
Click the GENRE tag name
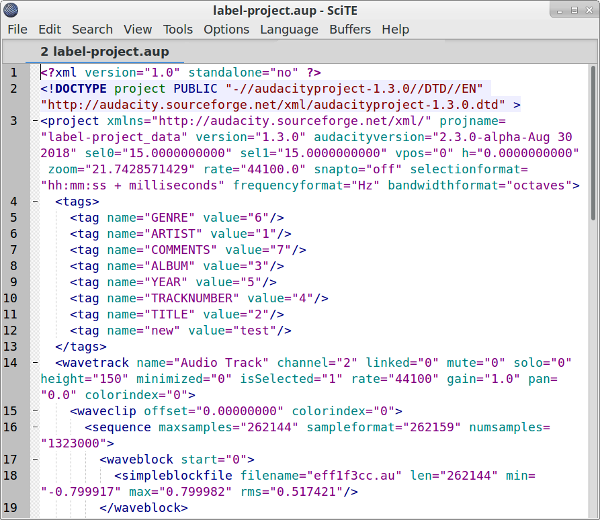(170, 218)
